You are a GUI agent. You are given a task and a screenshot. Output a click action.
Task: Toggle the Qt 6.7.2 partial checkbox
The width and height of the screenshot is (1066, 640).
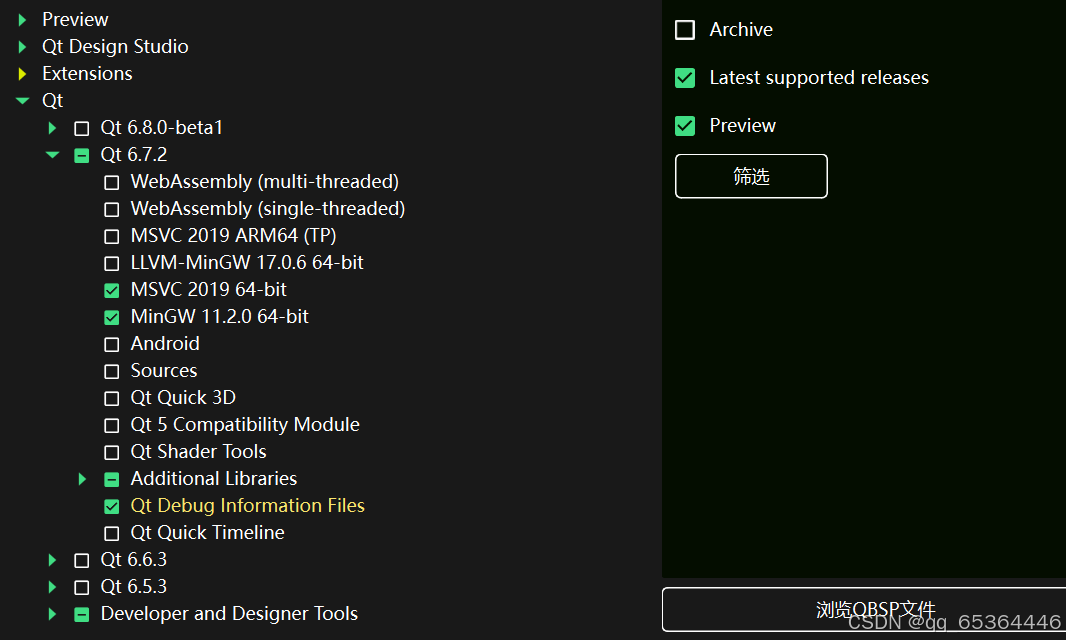click(x=82, y=156)
